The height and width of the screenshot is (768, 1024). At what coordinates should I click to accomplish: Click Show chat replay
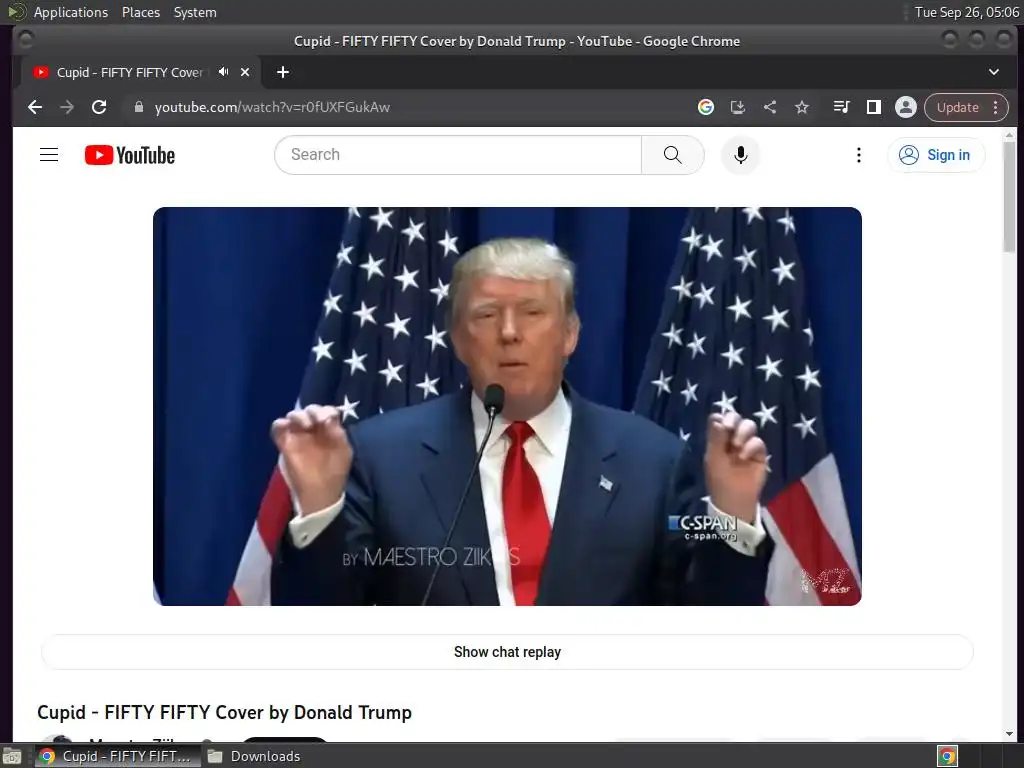507,652
